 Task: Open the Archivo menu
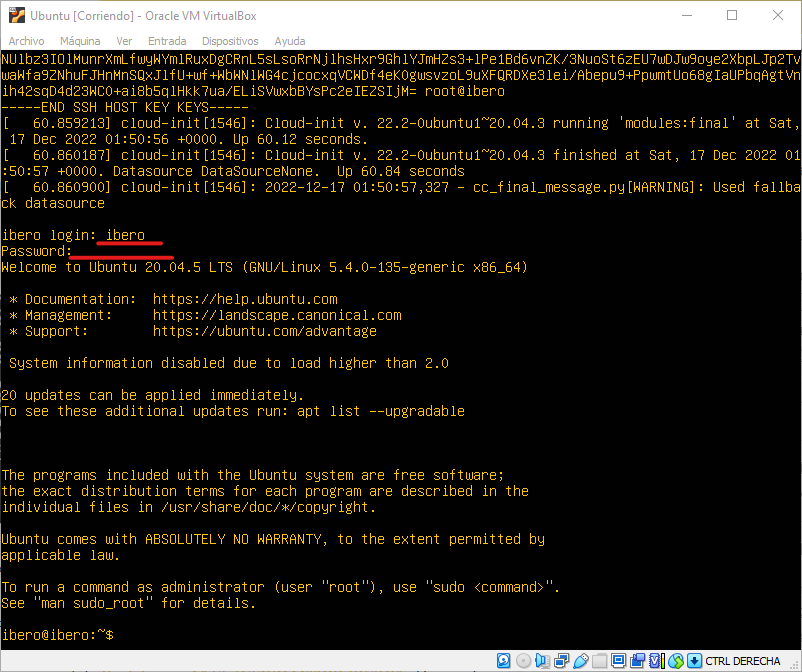point(26,41)
